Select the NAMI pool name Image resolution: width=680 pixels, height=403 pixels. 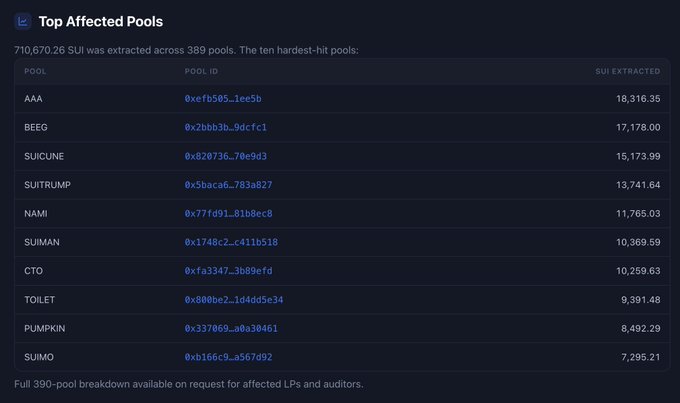pyautogui.click(x=36, y=213)
